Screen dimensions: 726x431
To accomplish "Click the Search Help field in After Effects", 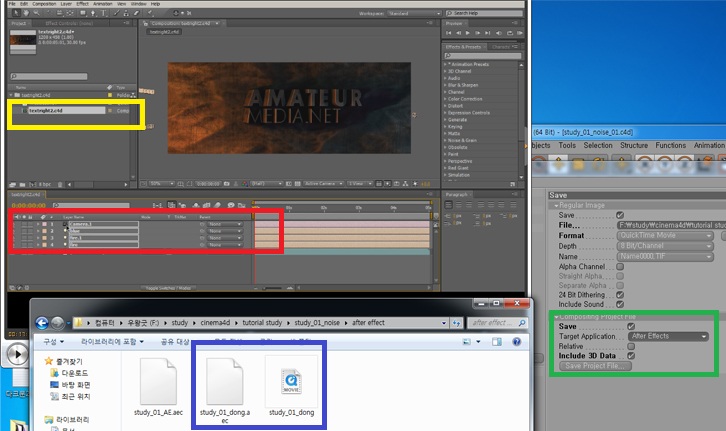I will pos(485,13).
